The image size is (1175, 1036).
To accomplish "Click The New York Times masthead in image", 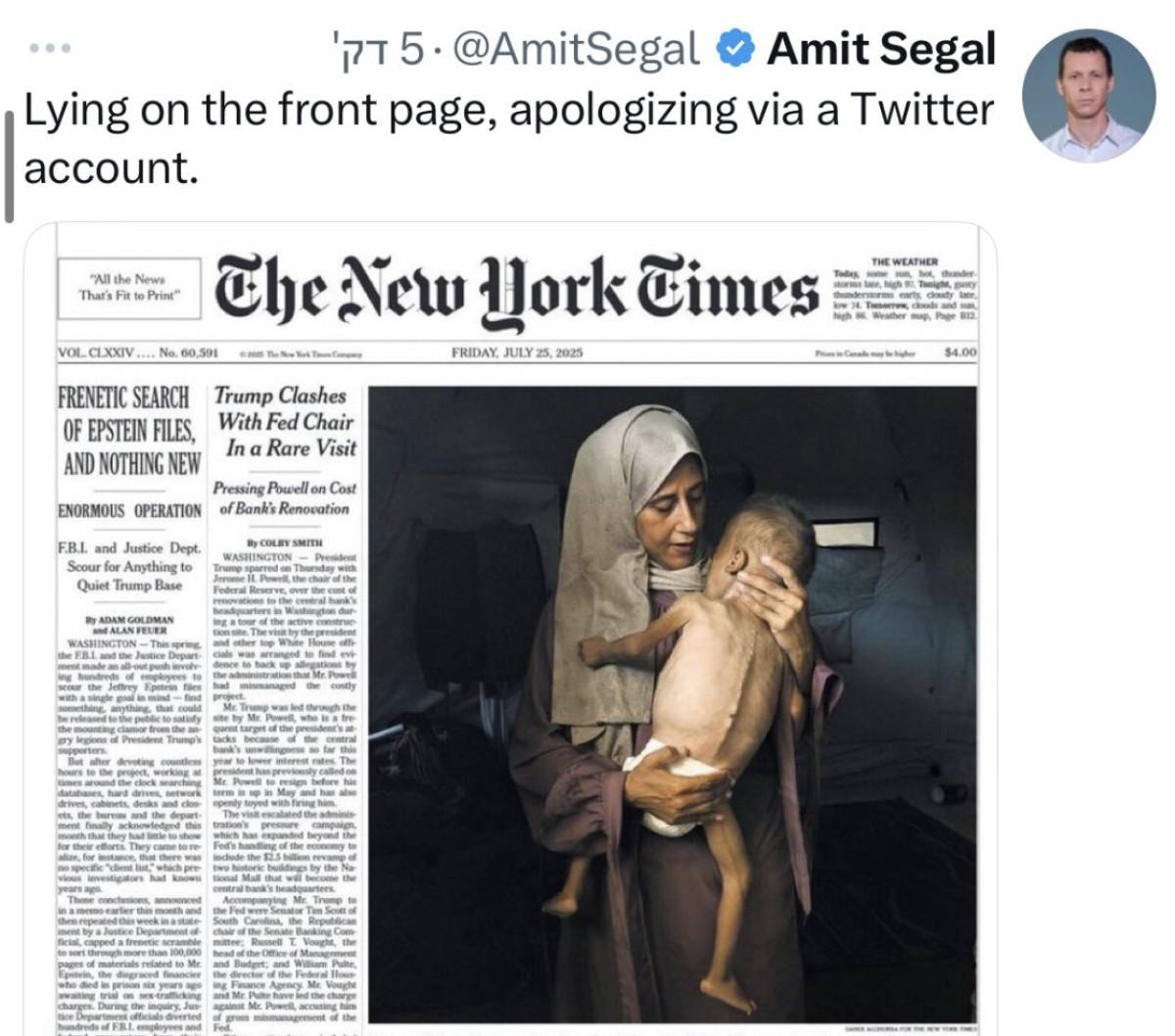I will pyautogui.click(x=516, y=289).
